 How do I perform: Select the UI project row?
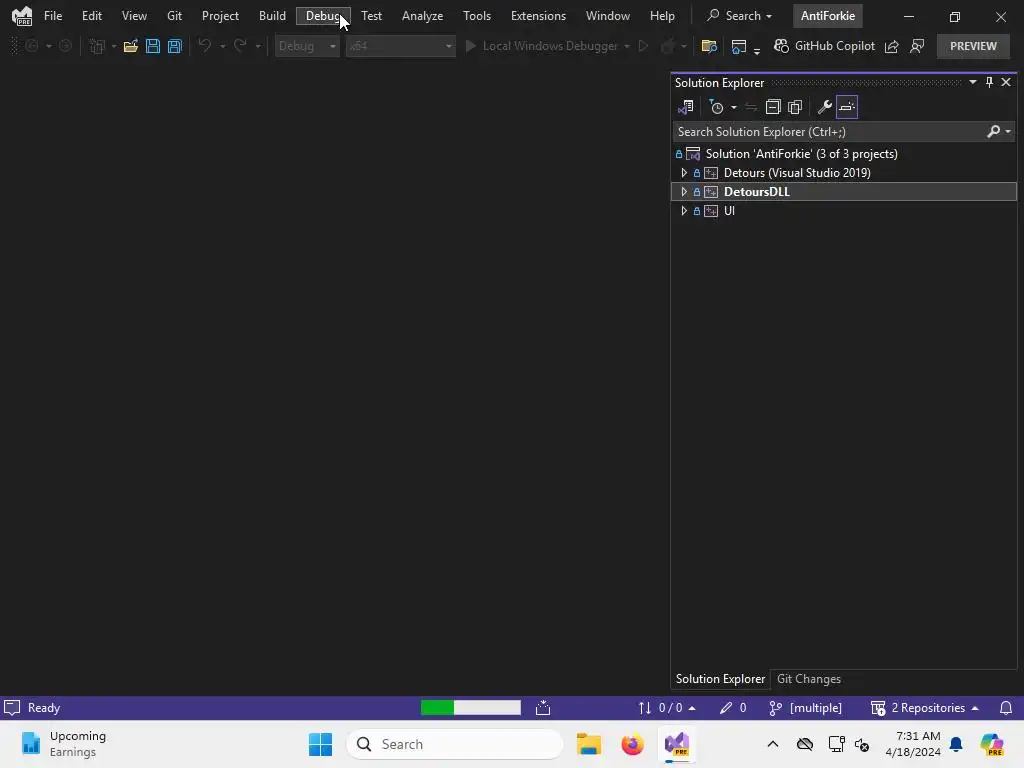[844, 211]
